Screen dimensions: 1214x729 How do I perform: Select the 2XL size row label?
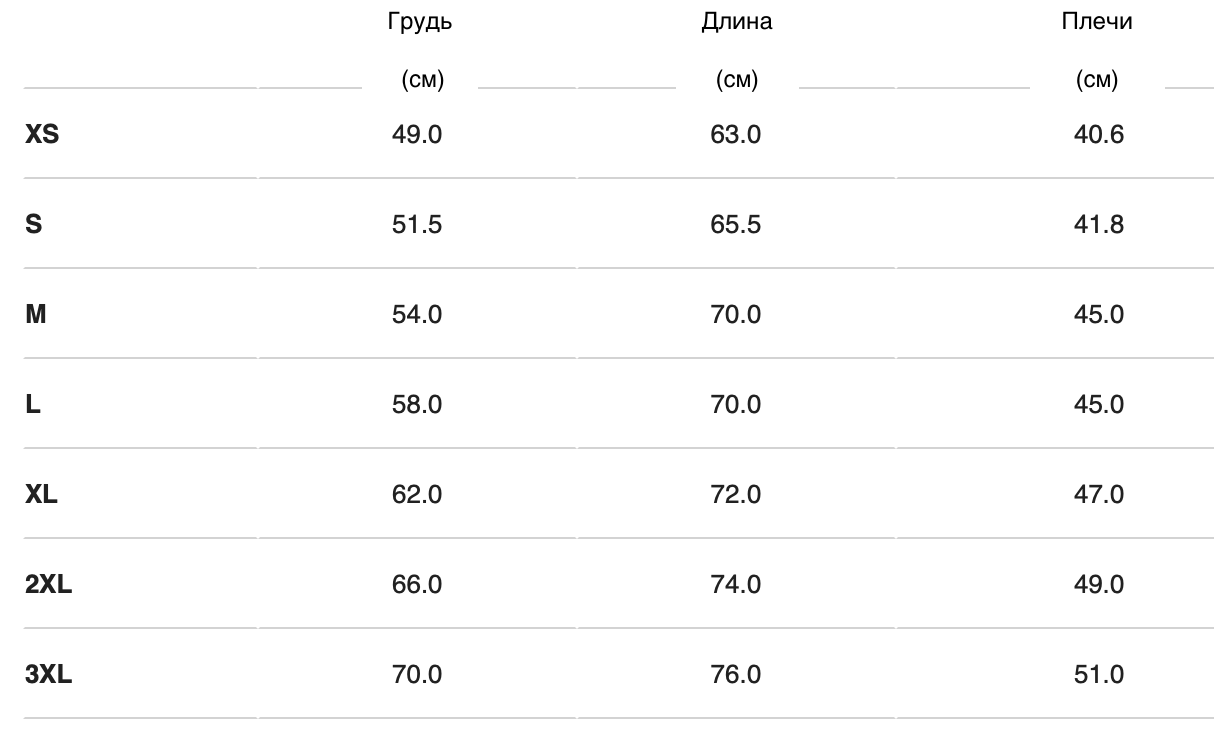tap(48, 585)
